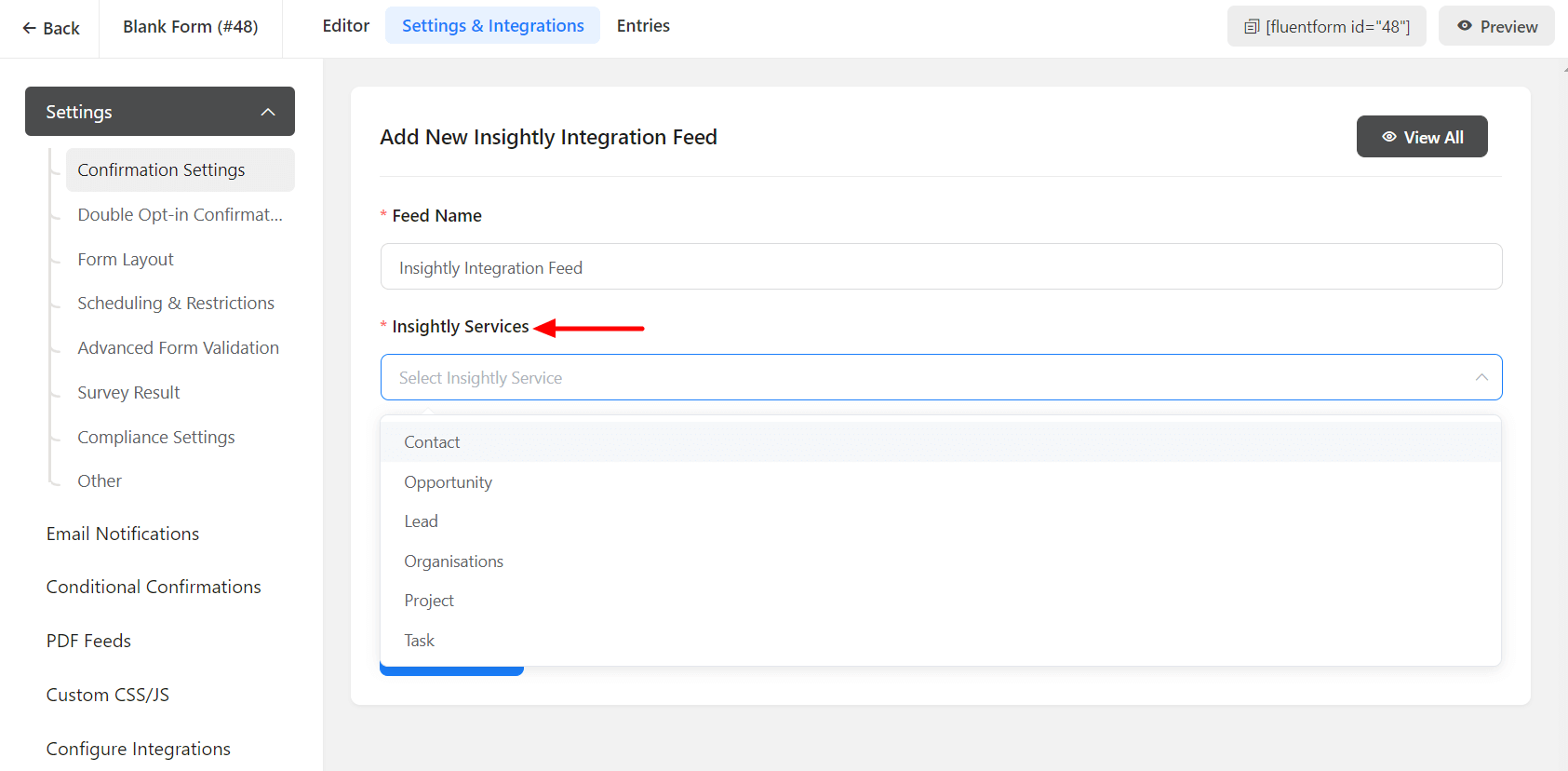The height and width of the screenshot is (771, 1568).
Task: Click the eye icon on Preview
Action: click(x=1464, y=26)
